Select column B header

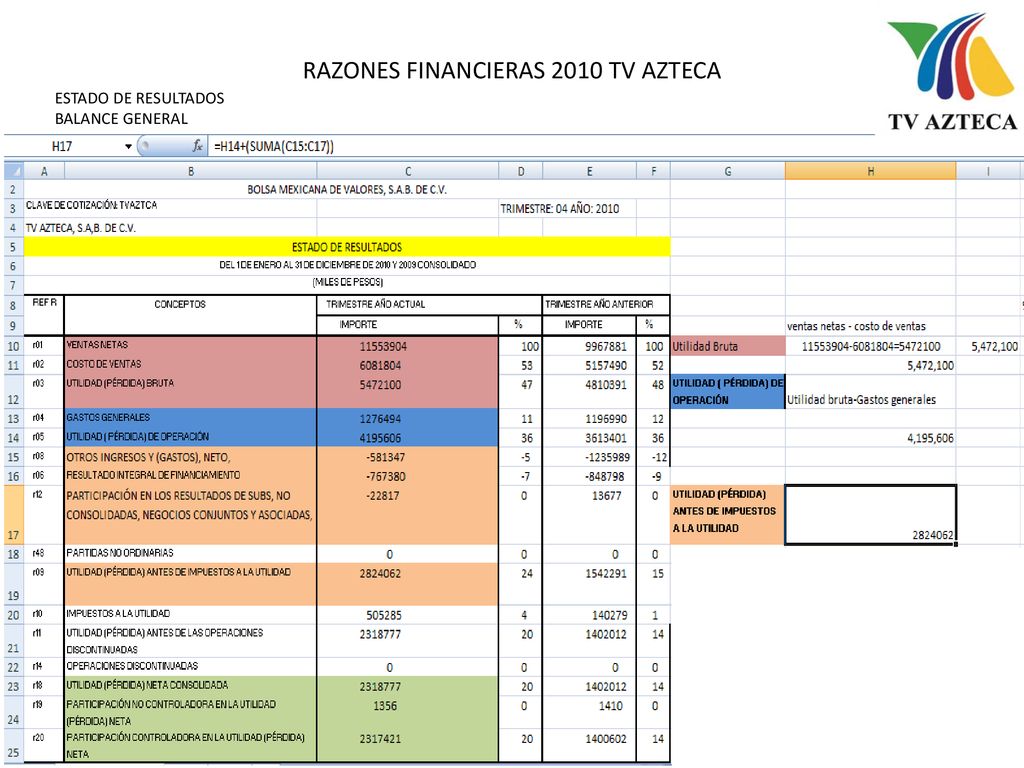click(191, 171)
